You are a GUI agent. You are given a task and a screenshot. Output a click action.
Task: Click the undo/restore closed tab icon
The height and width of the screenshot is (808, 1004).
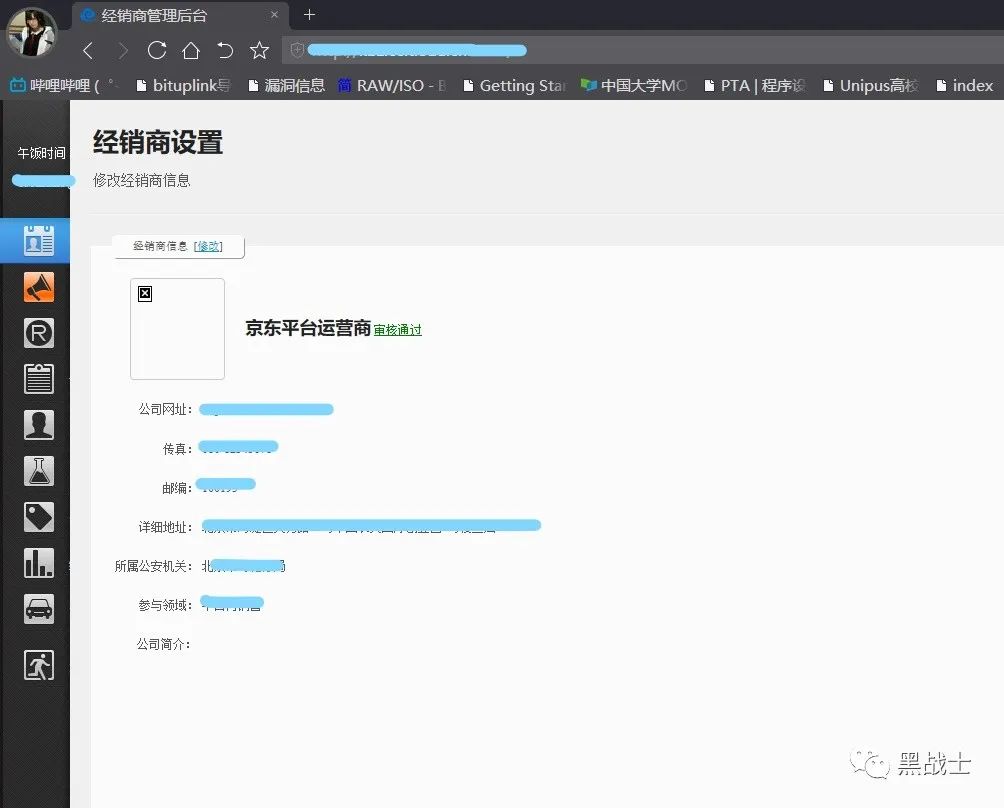[225, 50]
